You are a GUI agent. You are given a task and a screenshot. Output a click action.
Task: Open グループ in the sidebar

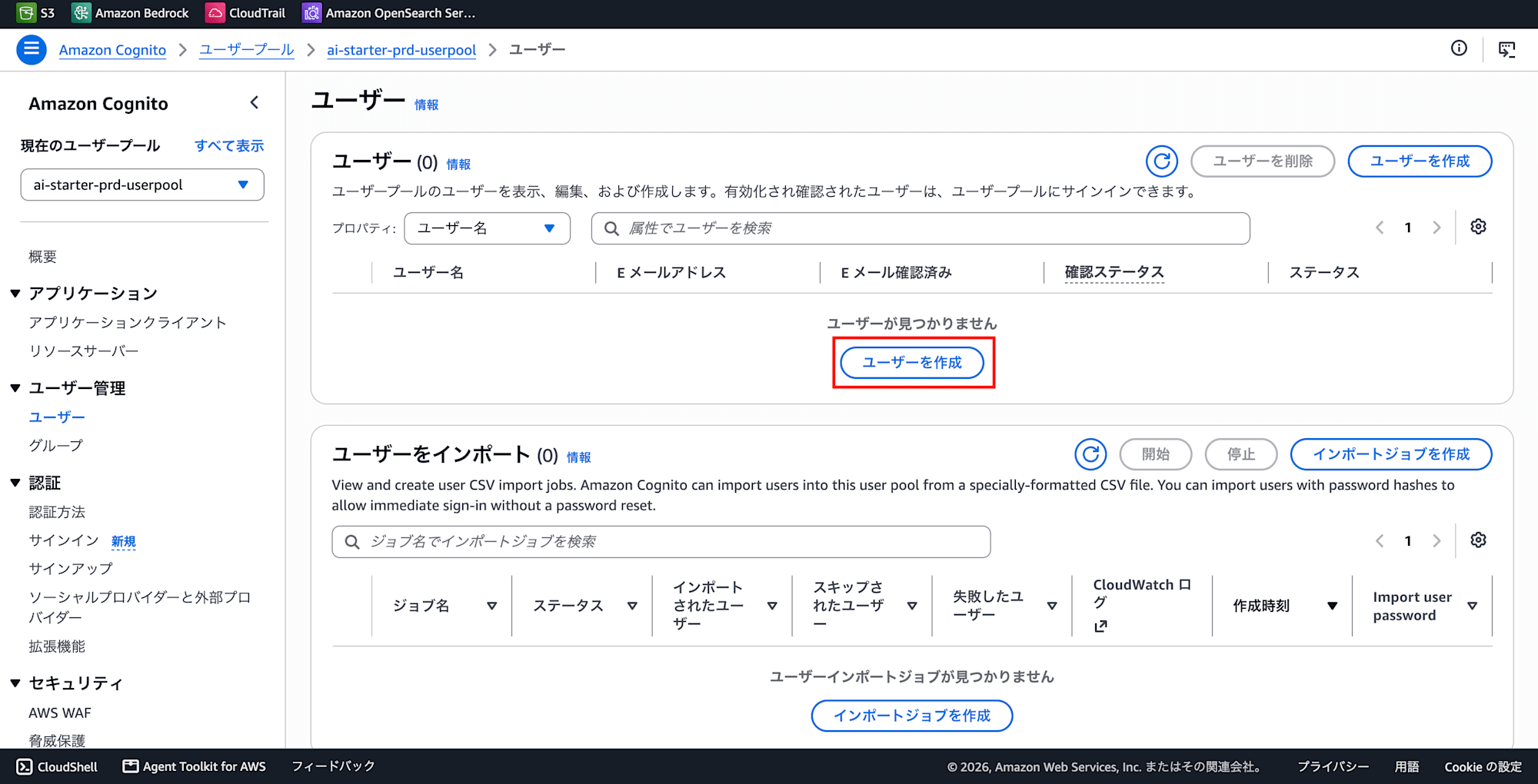coord(56,445)
